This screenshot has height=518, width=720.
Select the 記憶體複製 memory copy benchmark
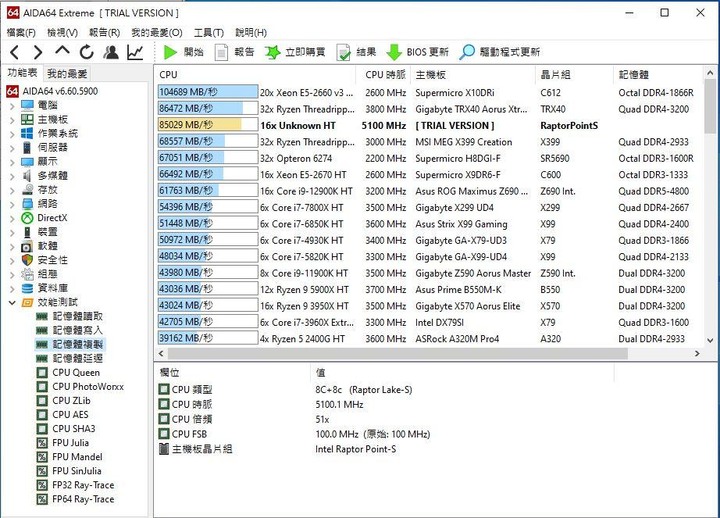[69, 344]
